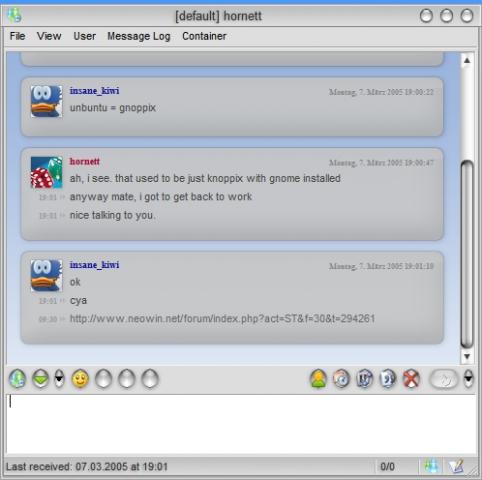Open the Message Log menu

coord(139,36)
